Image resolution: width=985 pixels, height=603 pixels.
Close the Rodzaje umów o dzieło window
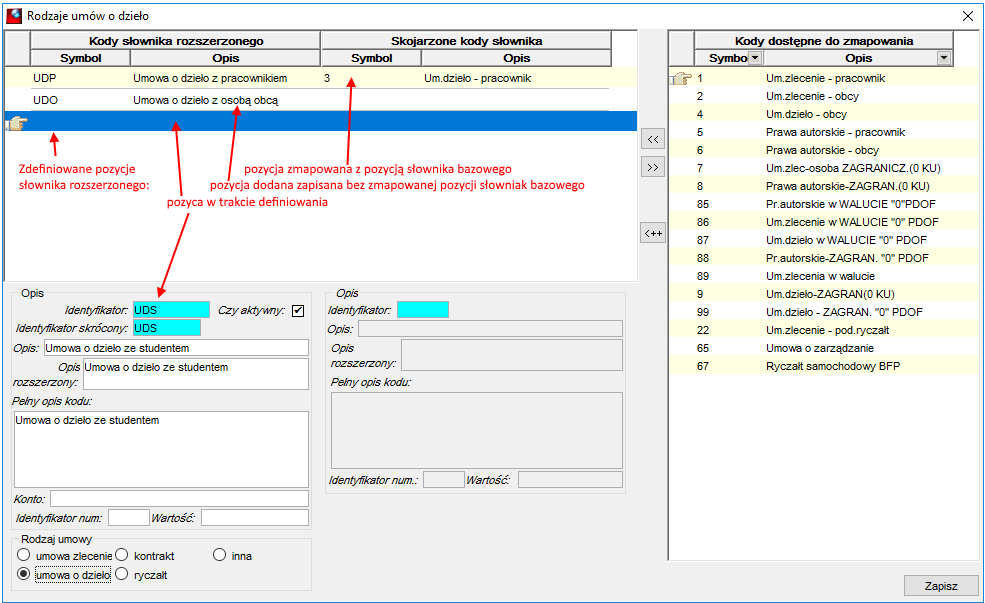[967, 16]
